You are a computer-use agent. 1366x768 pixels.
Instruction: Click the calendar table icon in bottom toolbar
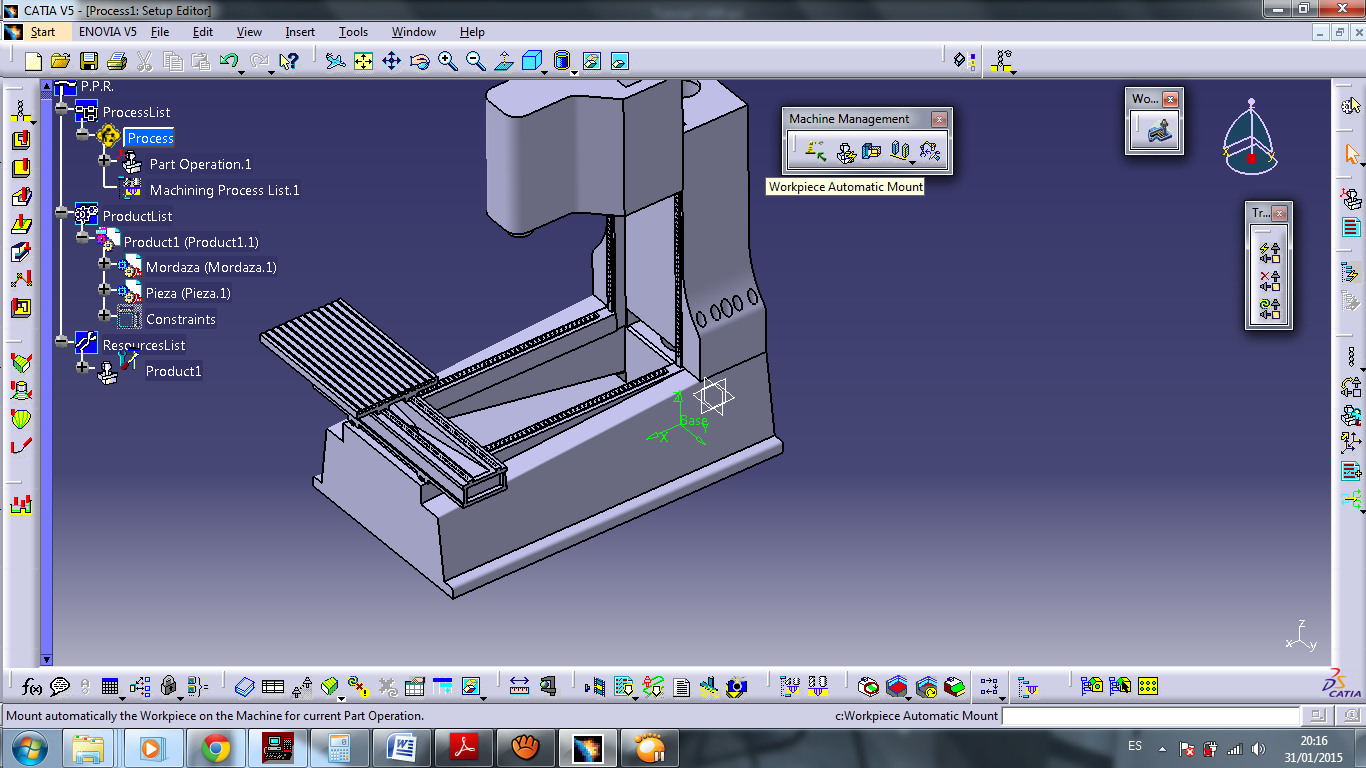pos(415,687)
